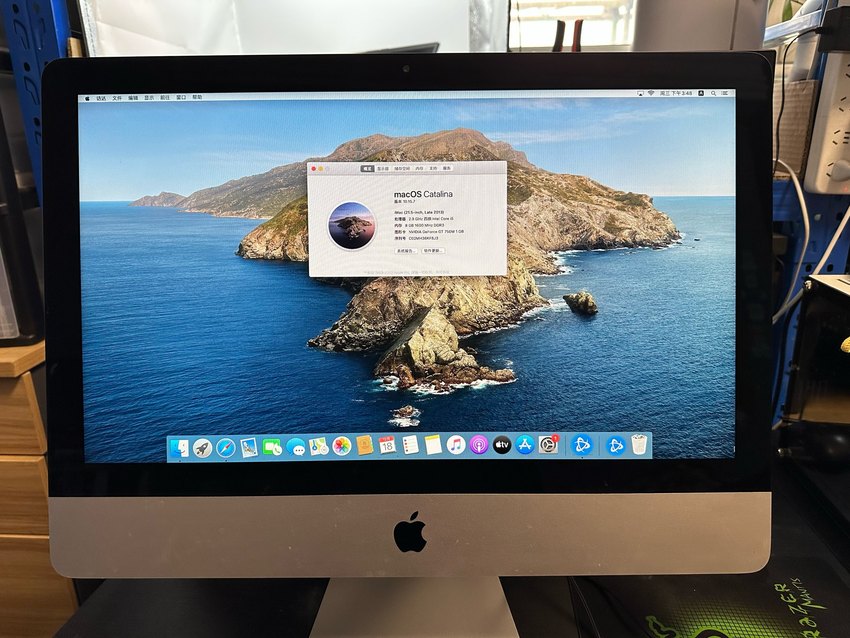Click the "macOS Catalina" title text
The width and height of the screenshot is (850, 638).
(x=423, y=194)
